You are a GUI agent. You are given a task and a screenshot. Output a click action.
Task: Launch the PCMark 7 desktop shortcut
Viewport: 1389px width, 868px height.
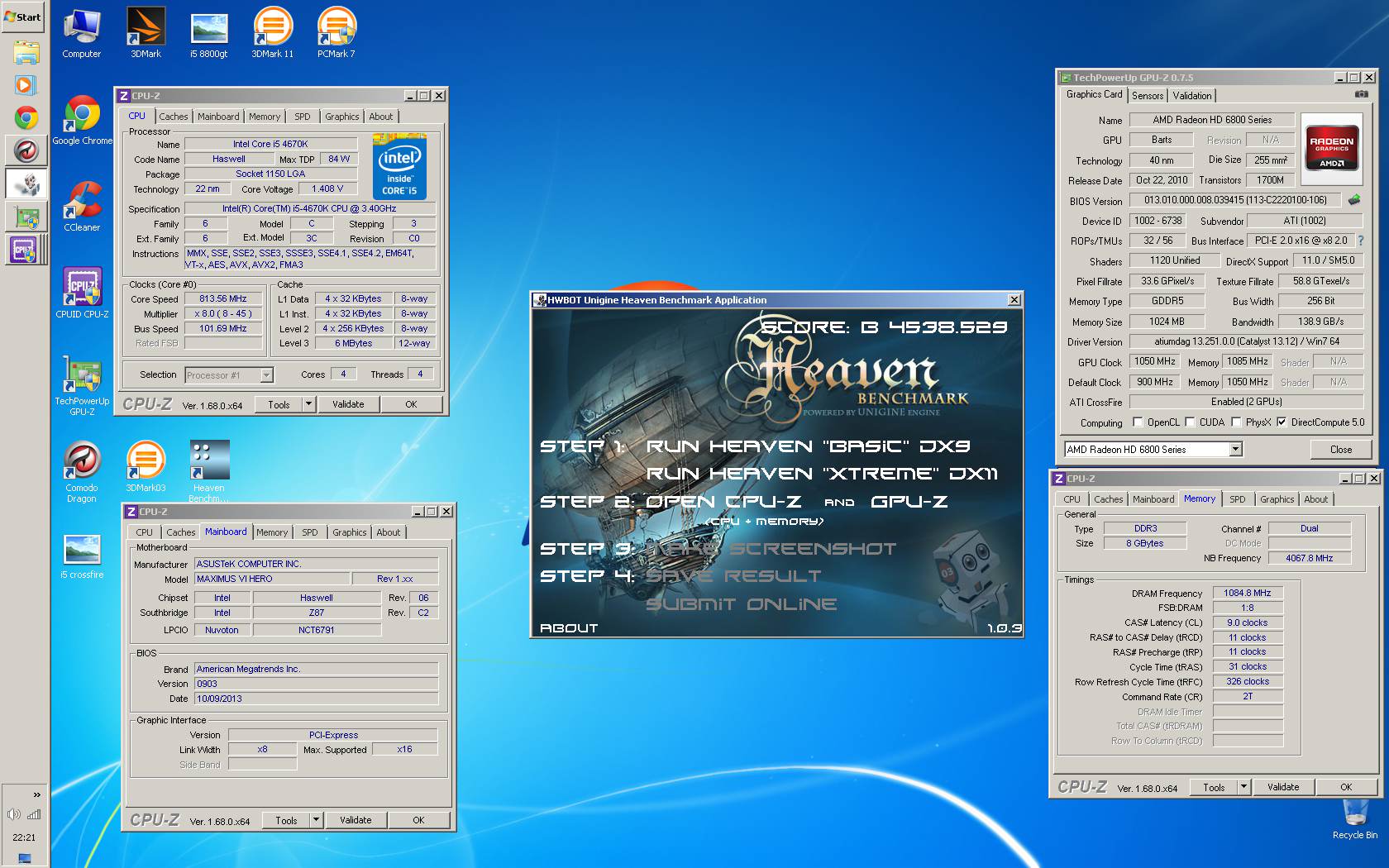pos(336,34)
